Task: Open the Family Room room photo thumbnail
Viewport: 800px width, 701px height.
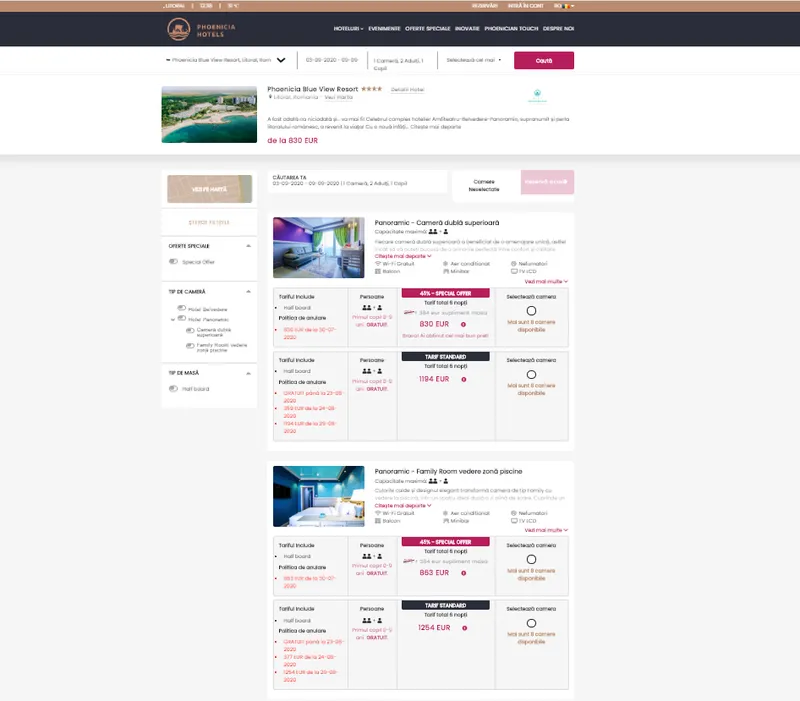Action: [319, 497]
